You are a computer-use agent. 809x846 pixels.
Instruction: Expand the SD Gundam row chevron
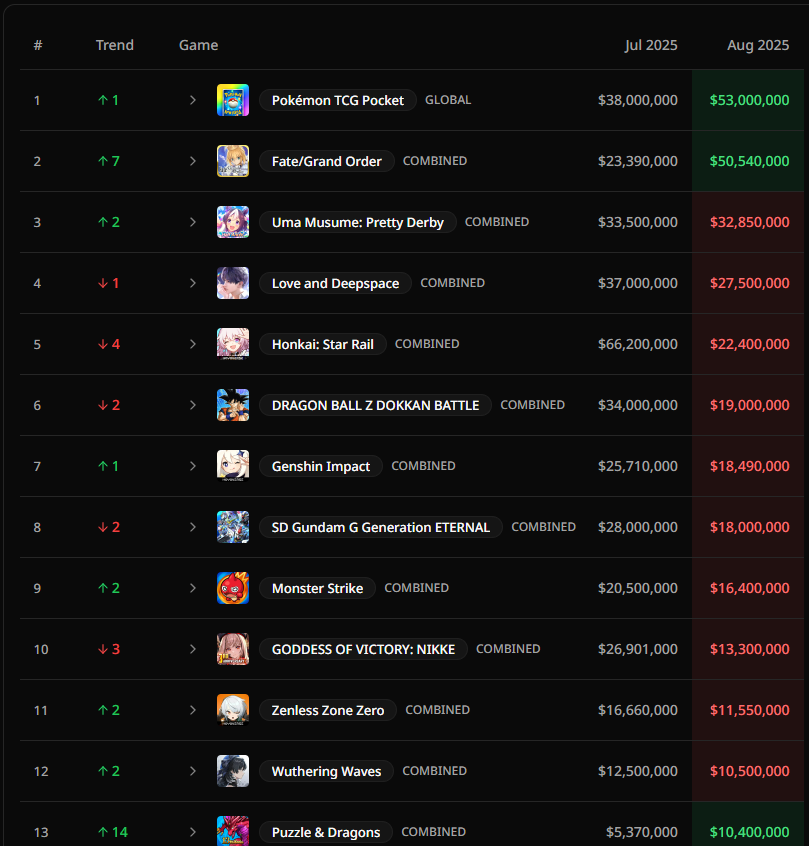[193, 527]
